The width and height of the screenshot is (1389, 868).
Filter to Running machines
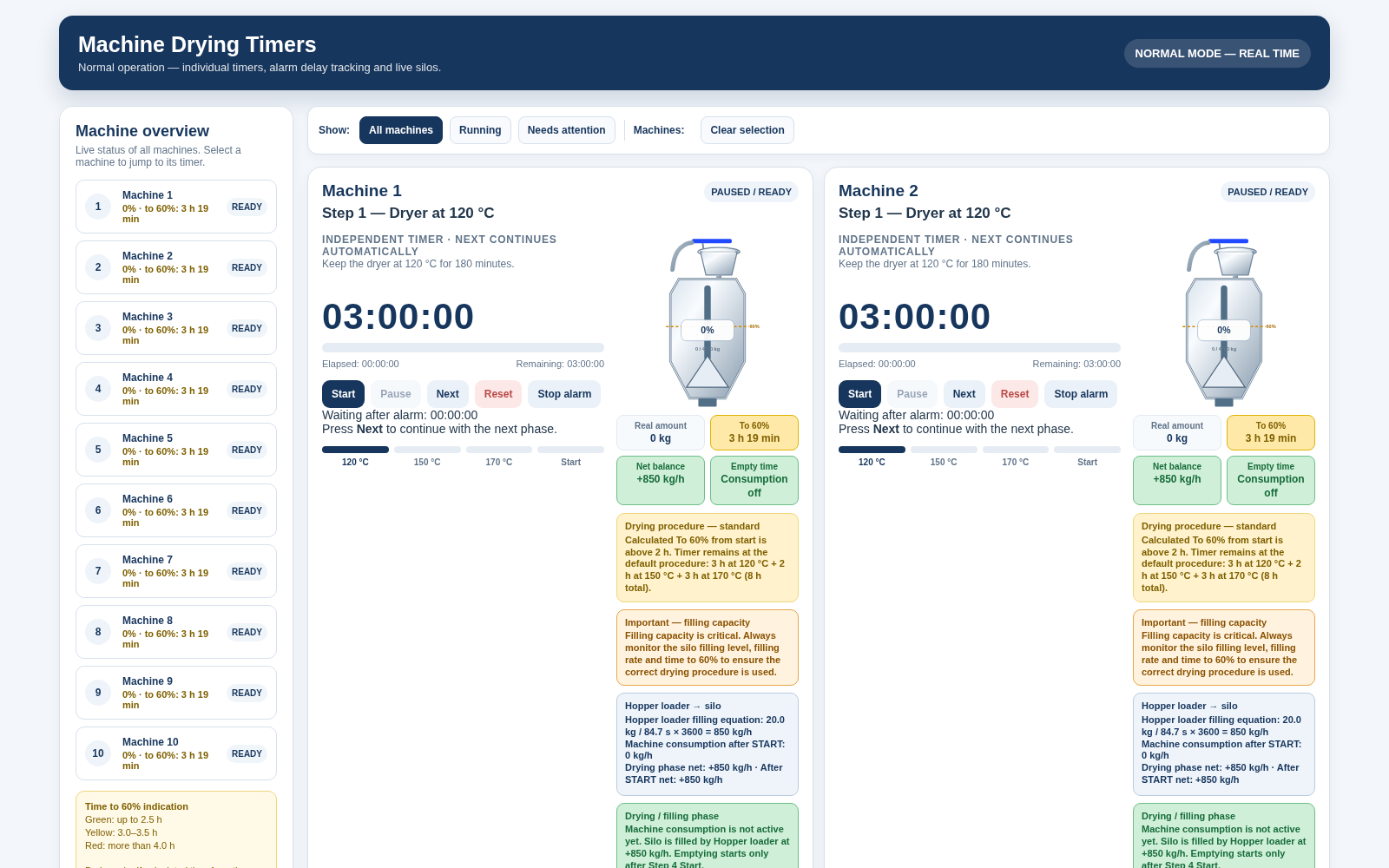point(480,130)
